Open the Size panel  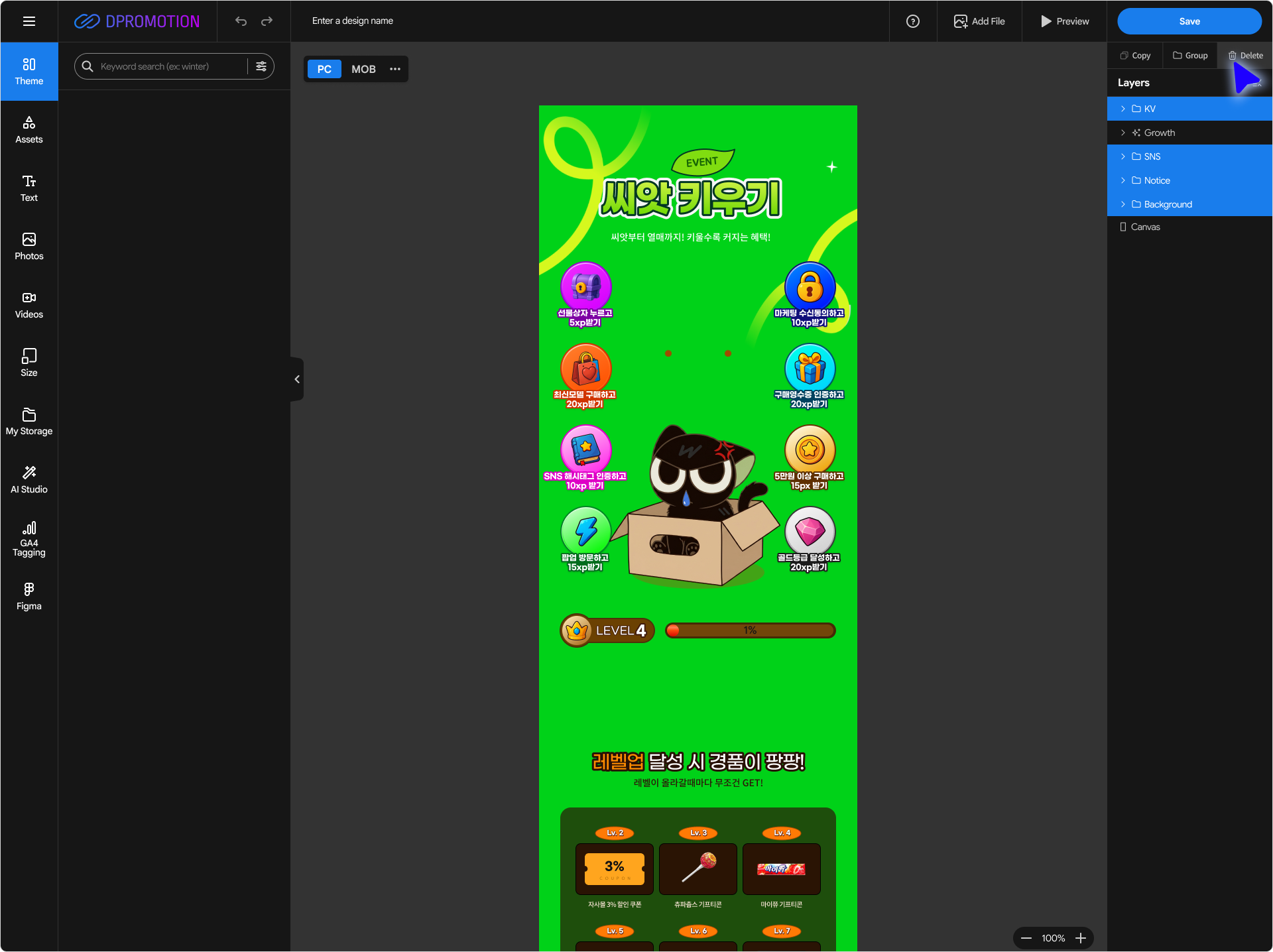click(x=29, y=363)
